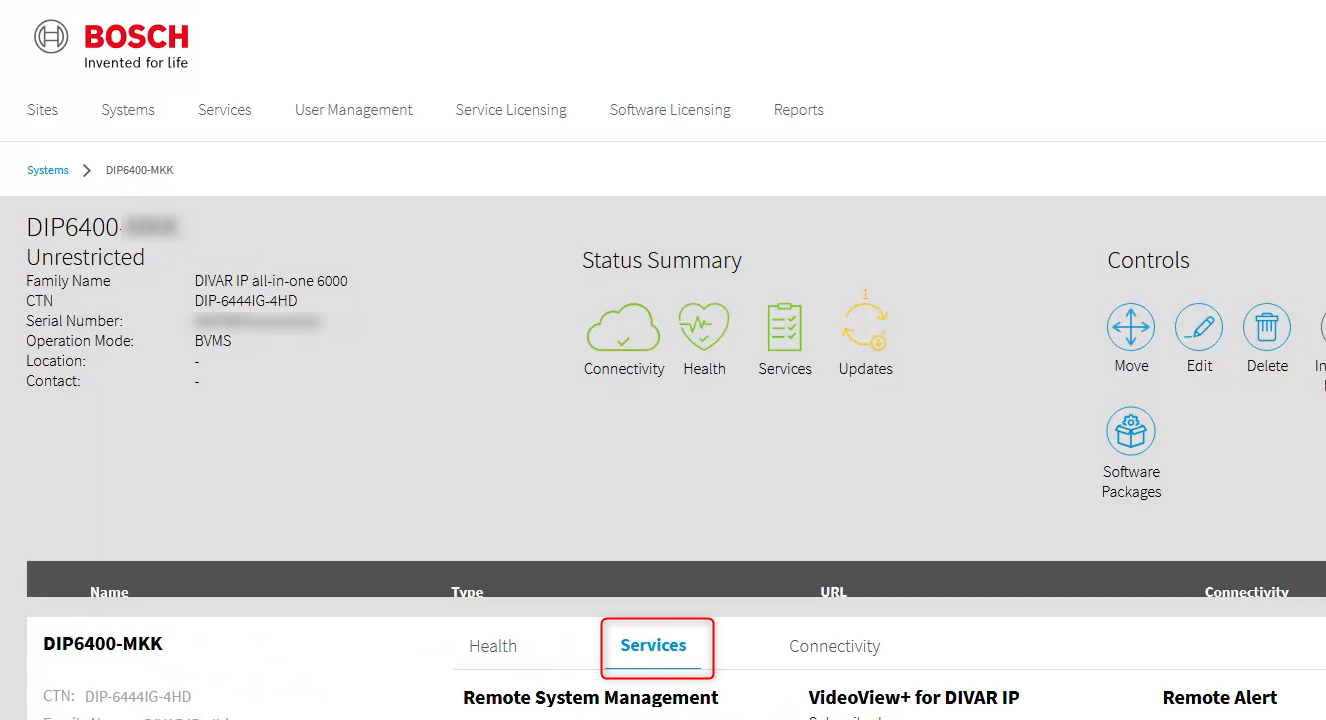Image resolution: width=1326 pixels, height=720 pixels.
Task: Navigate to User Management
Action: coord(354,110)
